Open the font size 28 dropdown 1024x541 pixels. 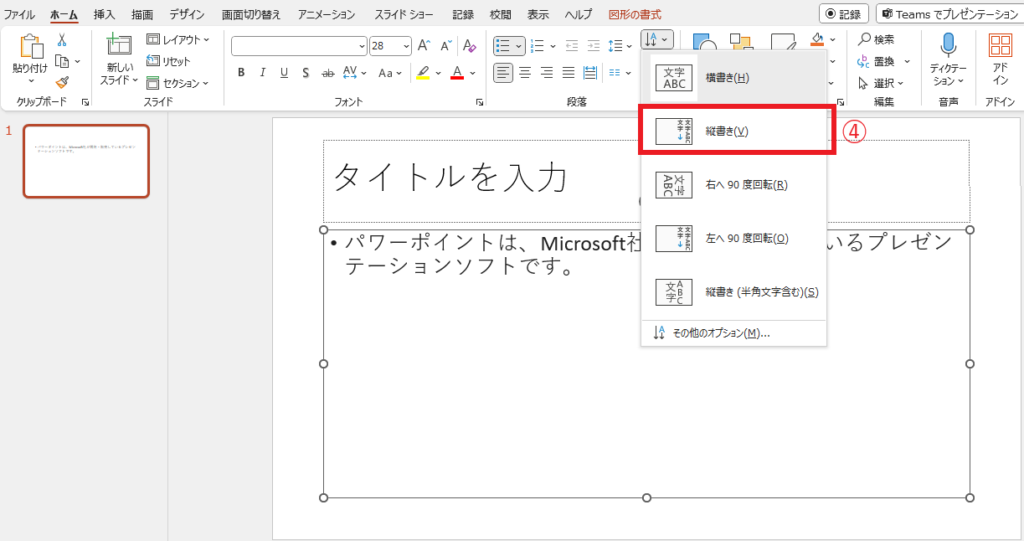[x=406, y=46]
